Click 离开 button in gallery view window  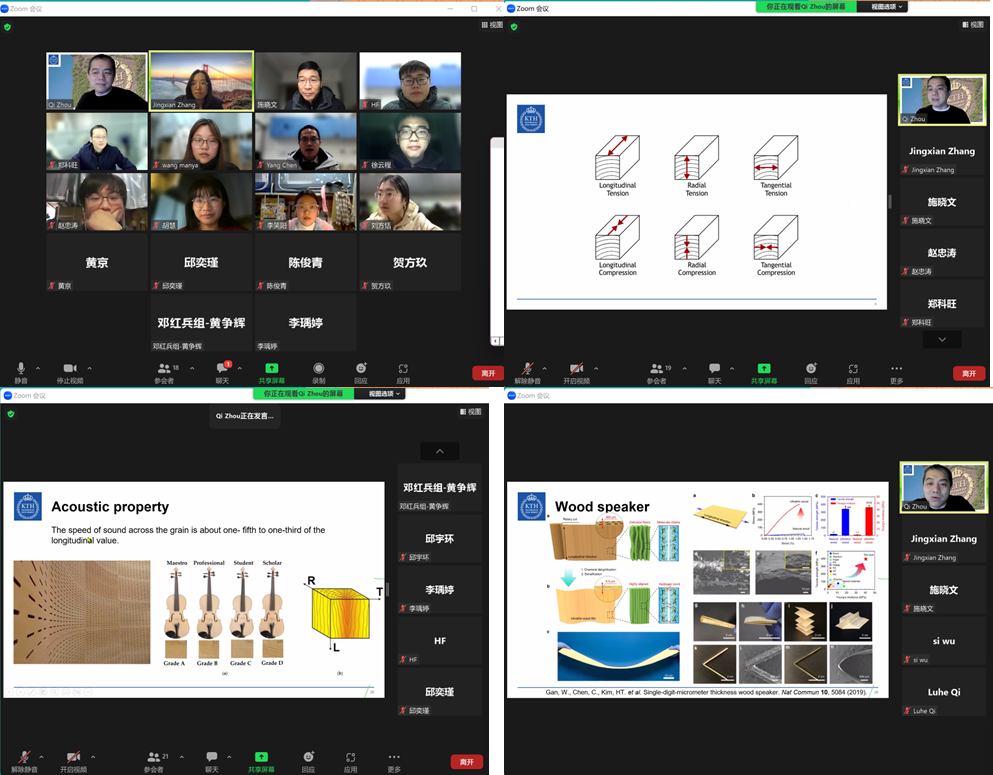tap(487, 373)
